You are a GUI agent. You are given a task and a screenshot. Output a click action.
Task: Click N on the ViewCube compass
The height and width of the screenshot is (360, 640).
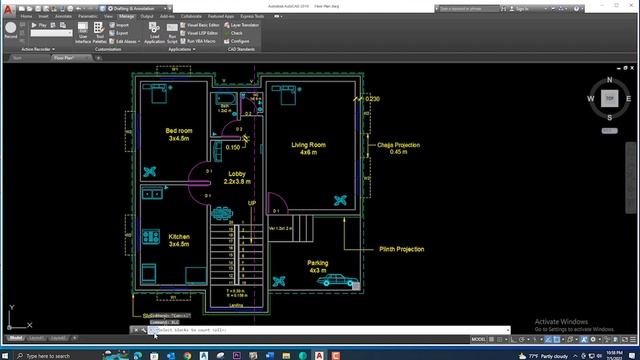point(609,80)
